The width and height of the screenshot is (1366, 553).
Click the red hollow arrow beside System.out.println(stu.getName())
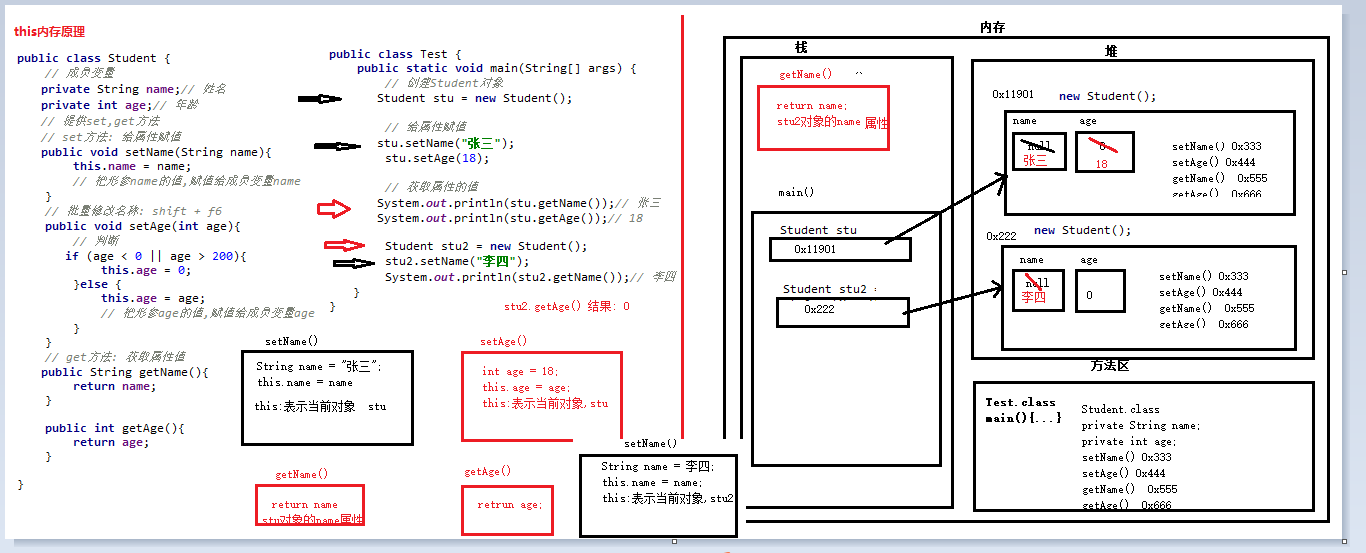[334, 208]
